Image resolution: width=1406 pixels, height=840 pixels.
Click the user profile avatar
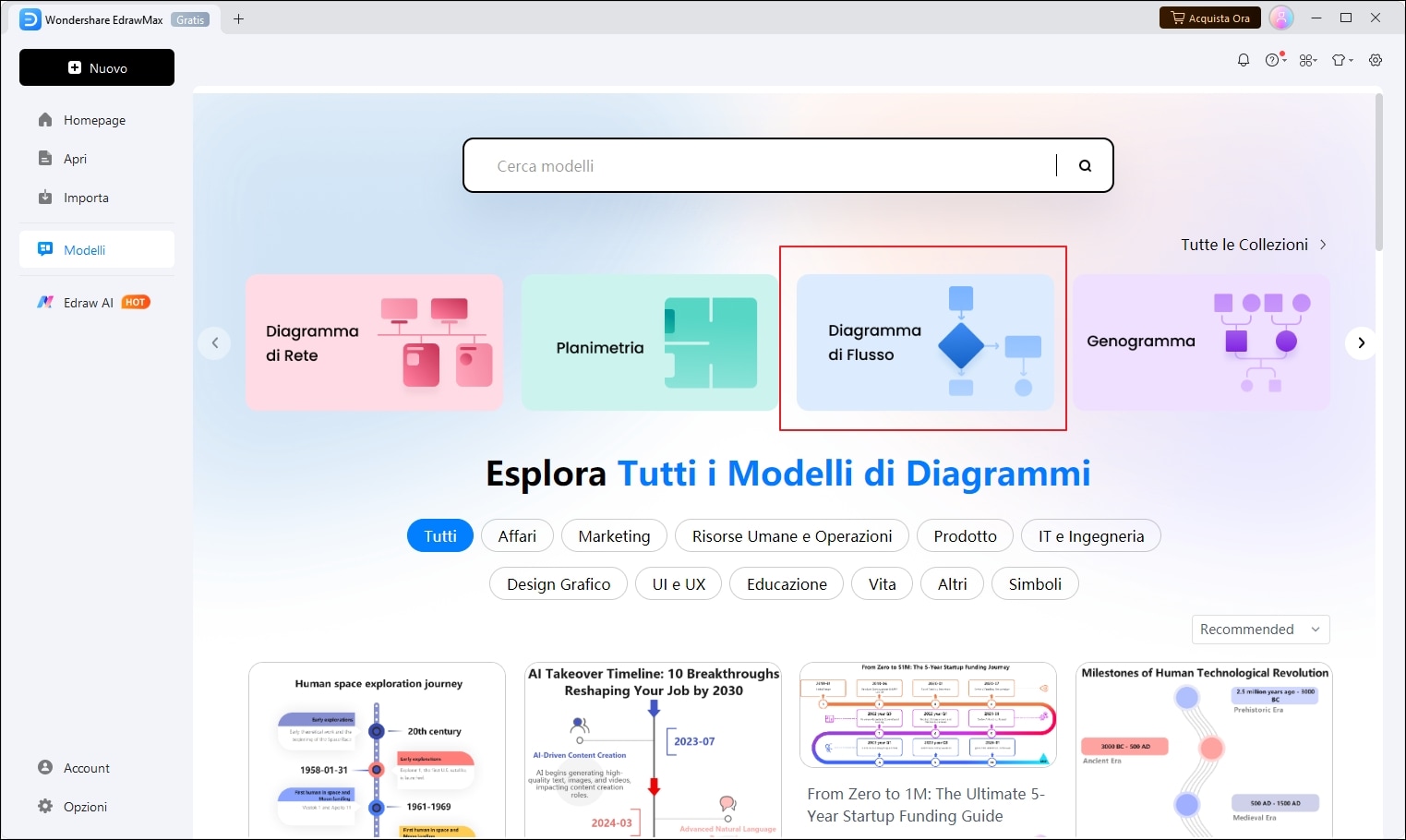pyautogui.click(x=1281, y=18)
